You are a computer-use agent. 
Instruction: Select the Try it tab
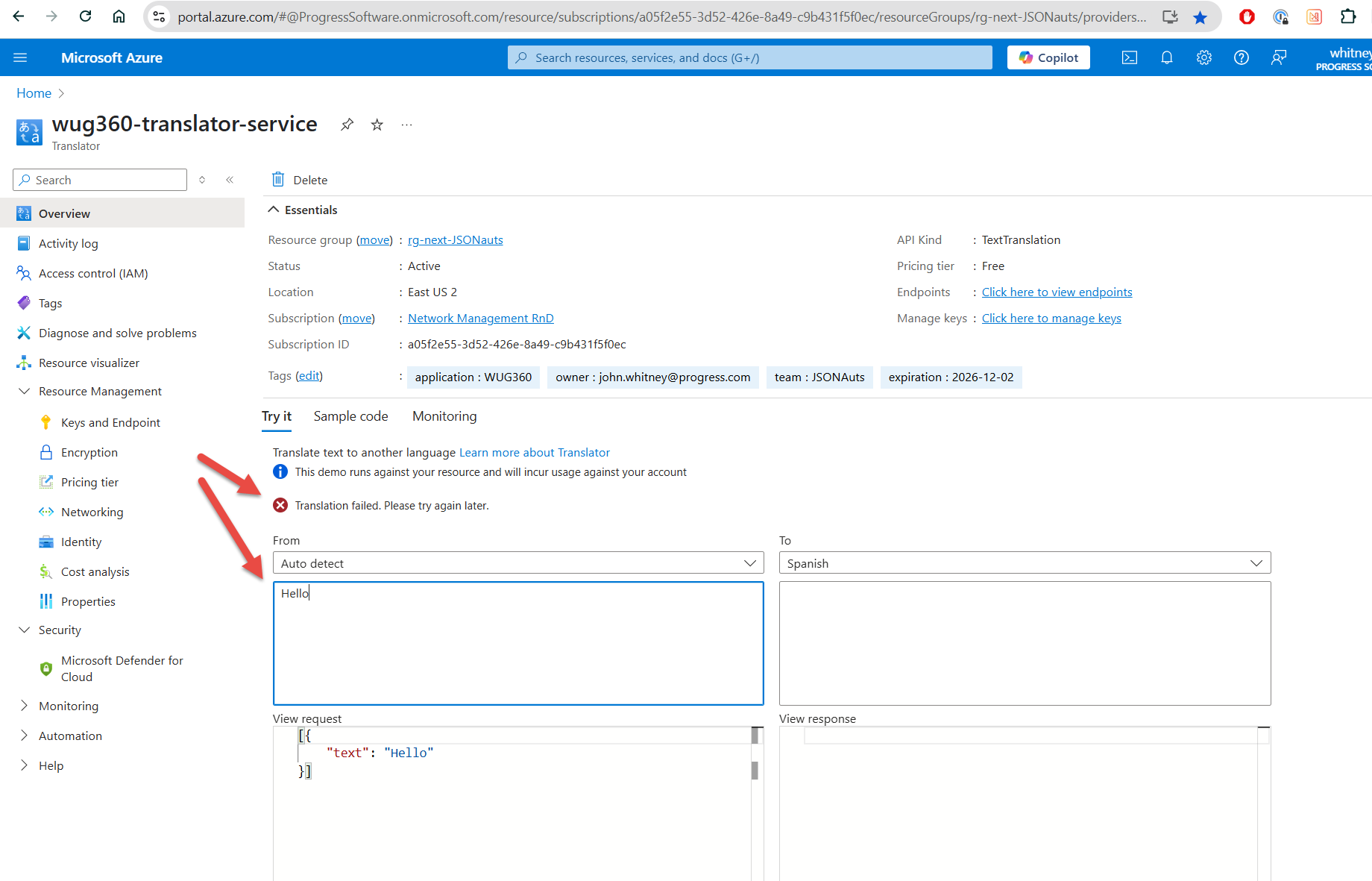[x=277, y=416]
